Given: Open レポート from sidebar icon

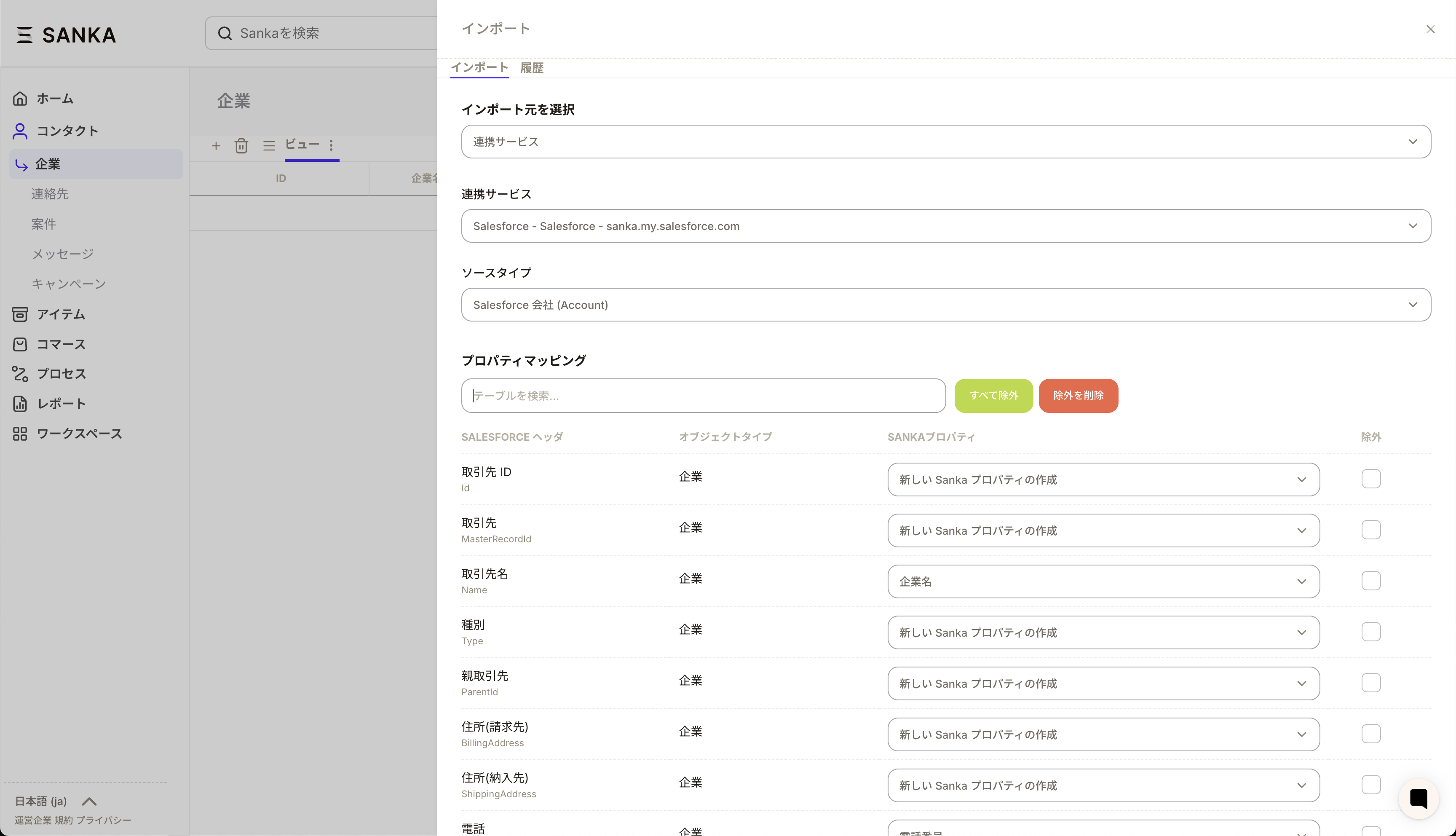Looking at the screenshot, I should (x=20, y=404).
